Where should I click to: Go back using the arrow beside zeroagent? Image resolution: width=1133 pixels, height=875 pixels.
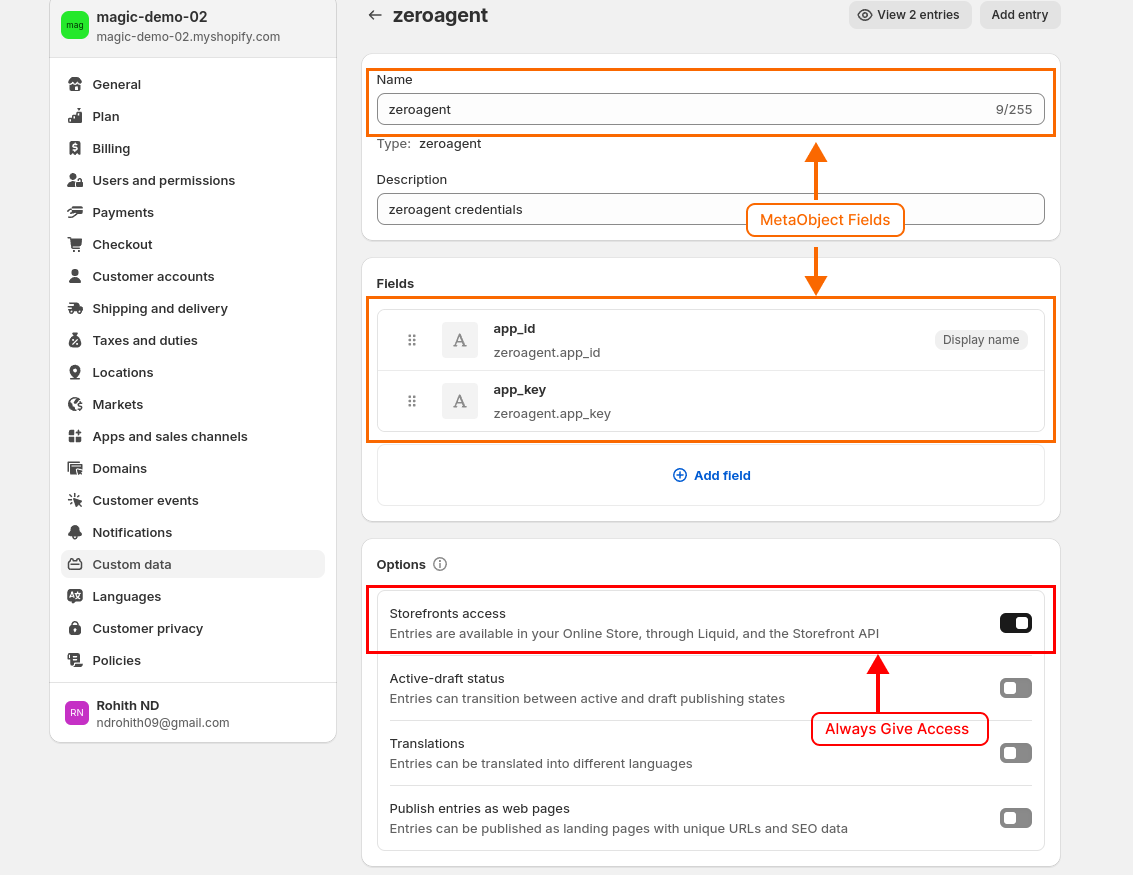click(x=374, y=15)
